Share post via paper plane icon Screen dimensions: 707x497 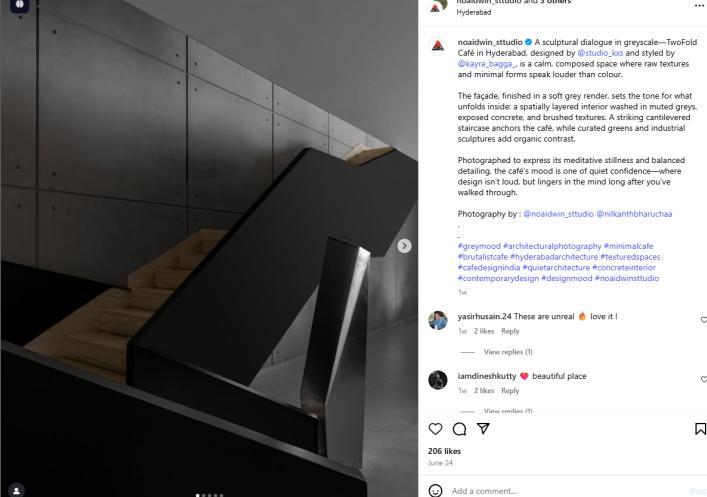click(483, 428)
